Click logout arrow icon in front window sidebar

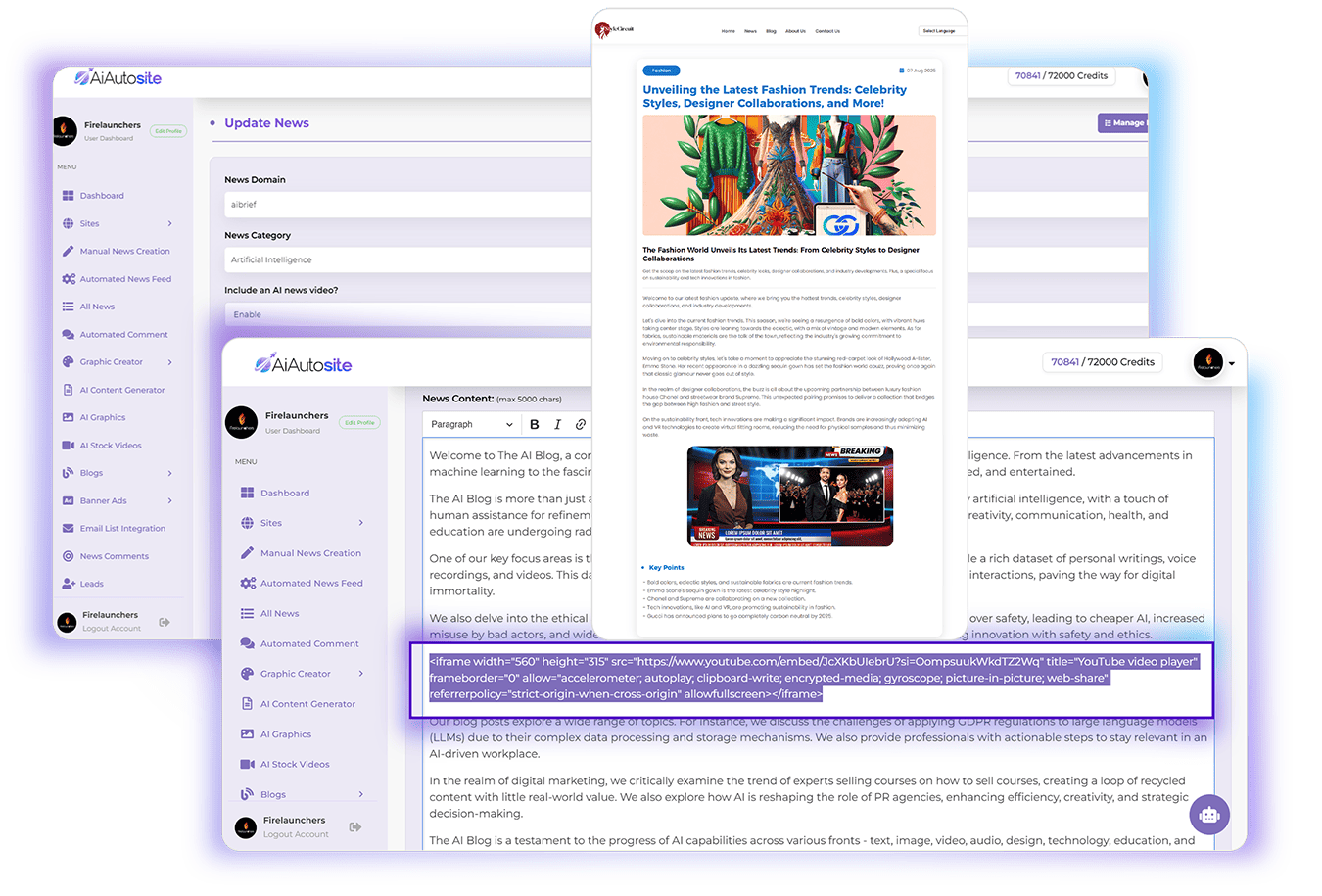tap(354, 826)
